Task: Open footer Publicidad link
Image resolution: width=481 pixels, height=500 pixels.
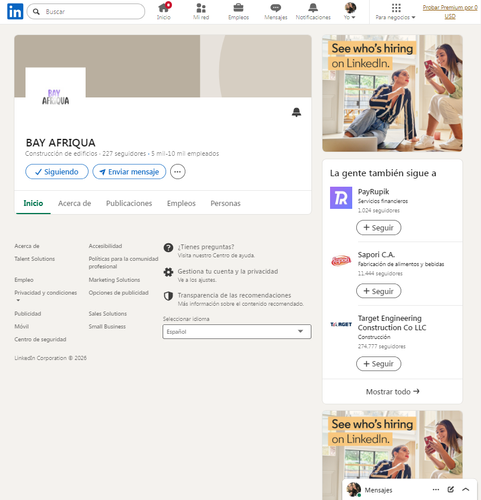Action: click(x=28, y=314)
